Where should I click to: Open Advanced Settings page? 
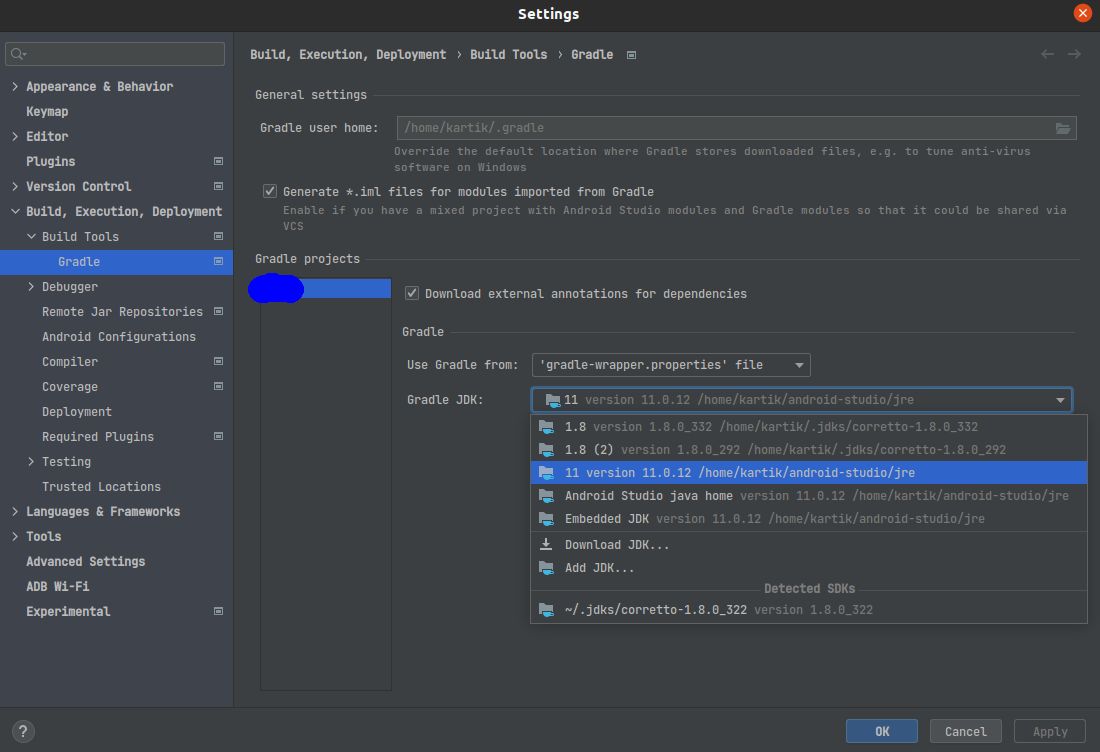click(86, 561)
